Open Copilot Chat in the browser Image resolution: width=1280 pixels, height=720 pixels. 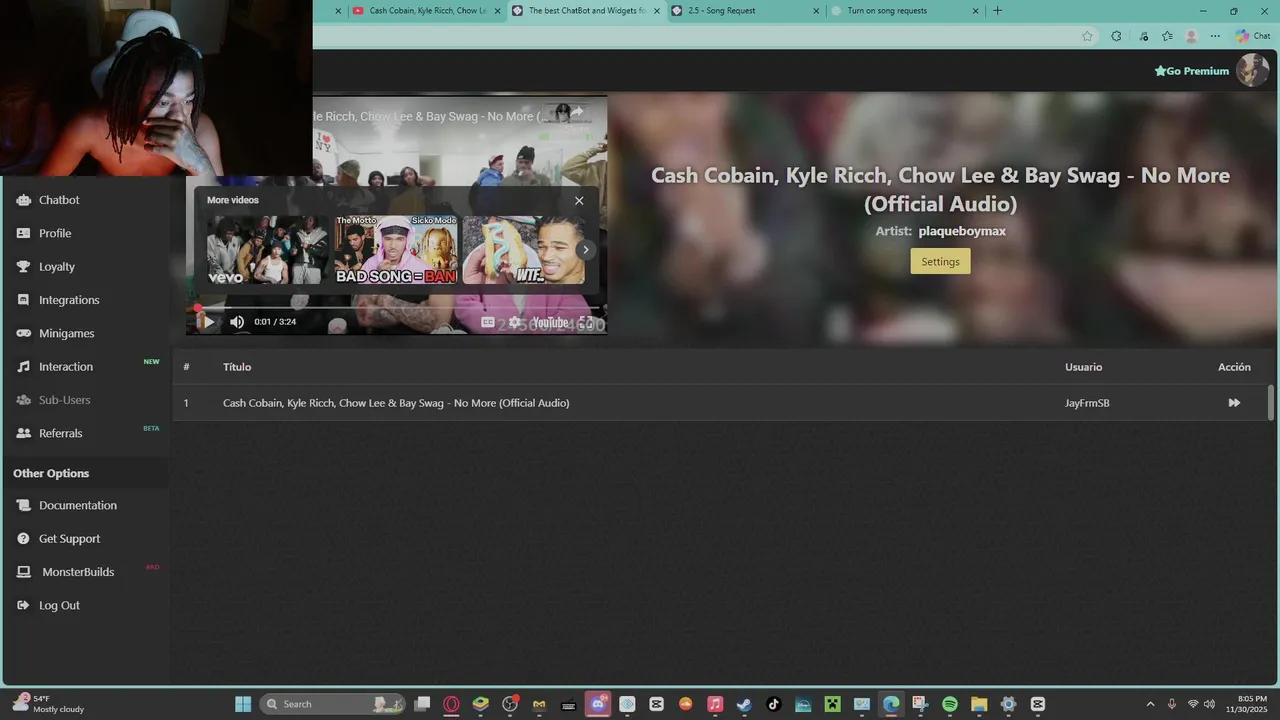[x=1253, y=36]
